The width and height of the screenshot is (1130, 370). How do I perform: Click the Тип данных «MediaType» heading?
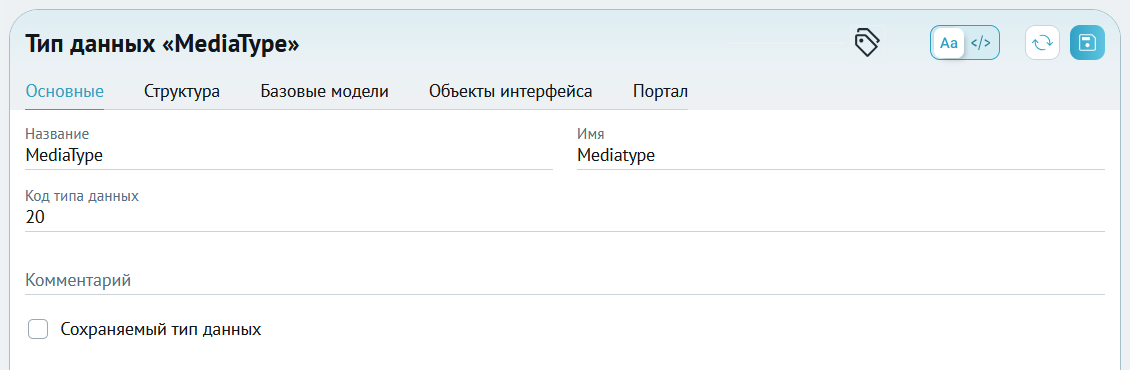tap(162, 44)
